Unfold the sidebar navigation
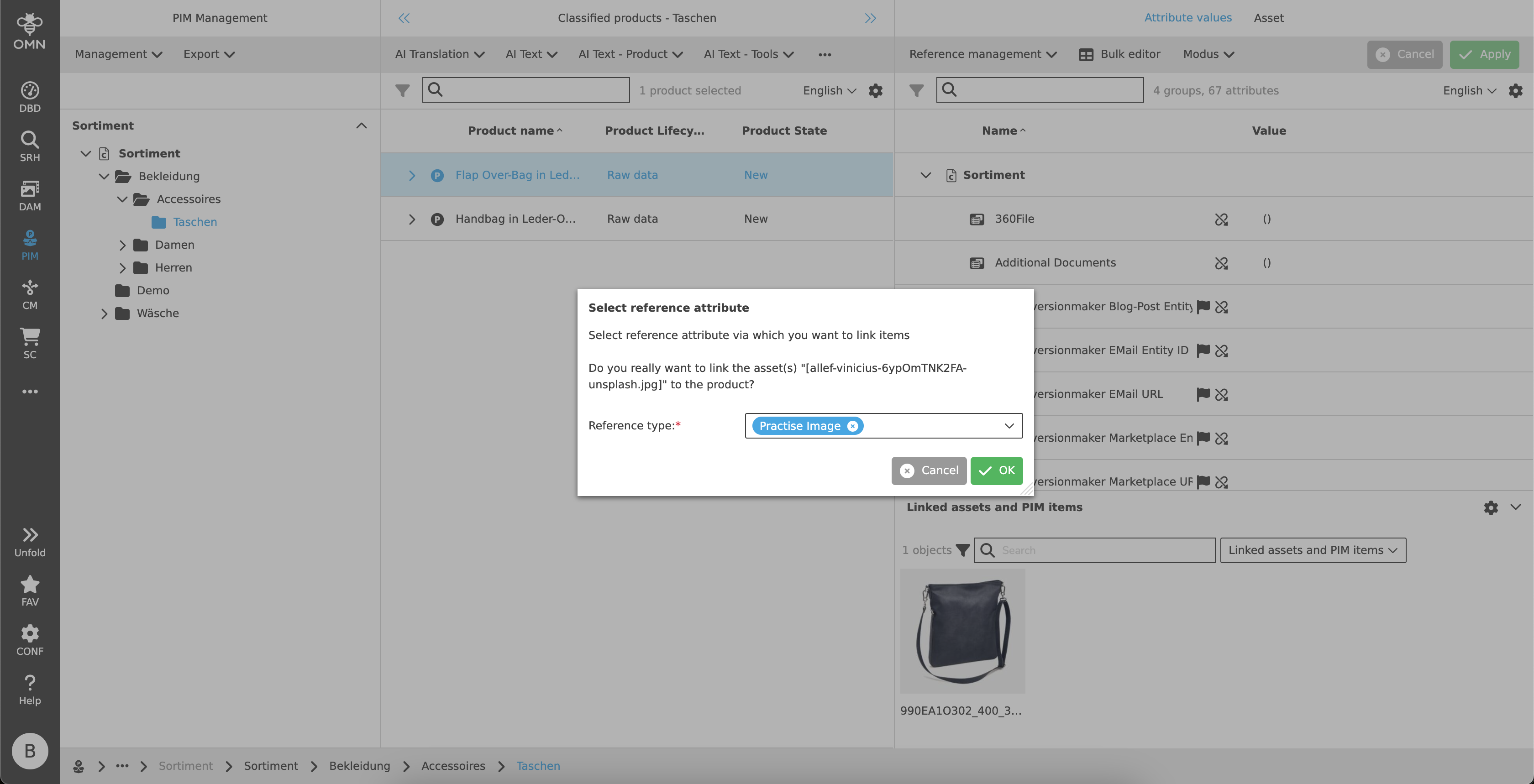Viewport: 1534px width, 784px height. (30, 541)
